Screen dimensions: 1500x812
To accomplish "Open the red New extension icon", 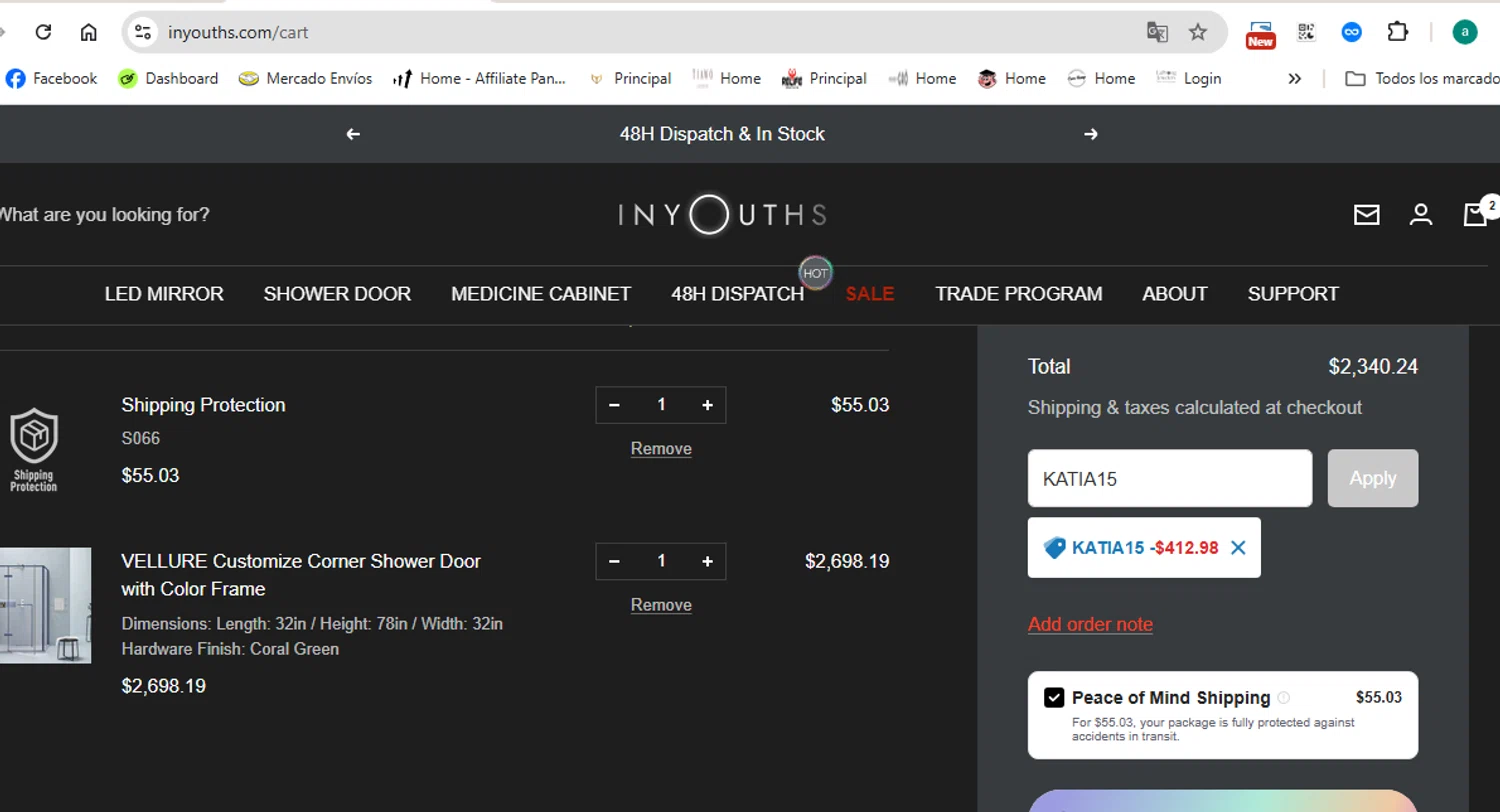I will [1260, 34].
